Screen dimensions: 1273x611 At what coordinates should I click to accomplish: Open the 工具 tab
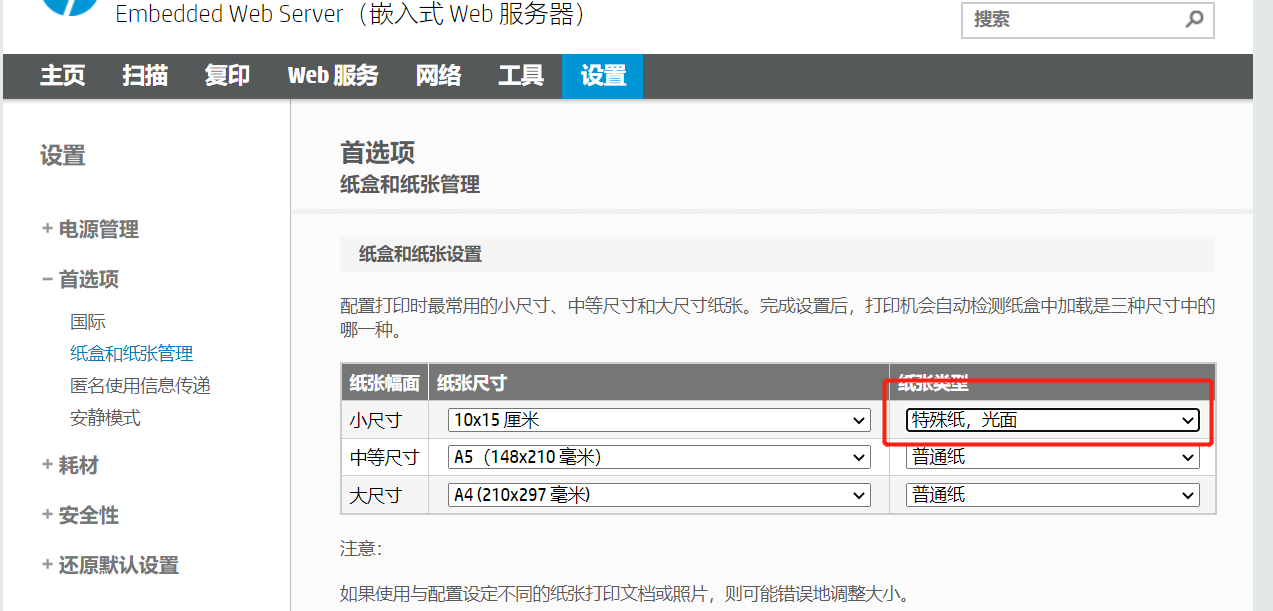coord(520,76)
